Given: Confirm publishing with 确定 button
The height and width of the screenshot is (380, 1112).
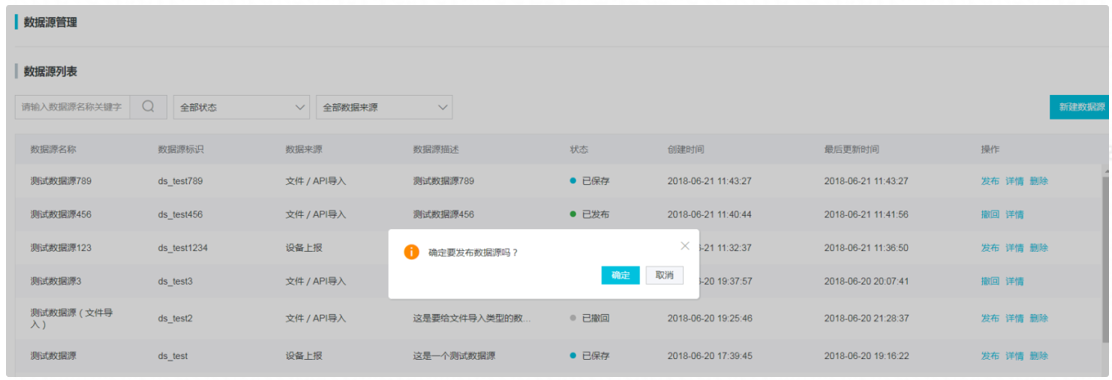Looking at the screenshot, I should [621, 275].
